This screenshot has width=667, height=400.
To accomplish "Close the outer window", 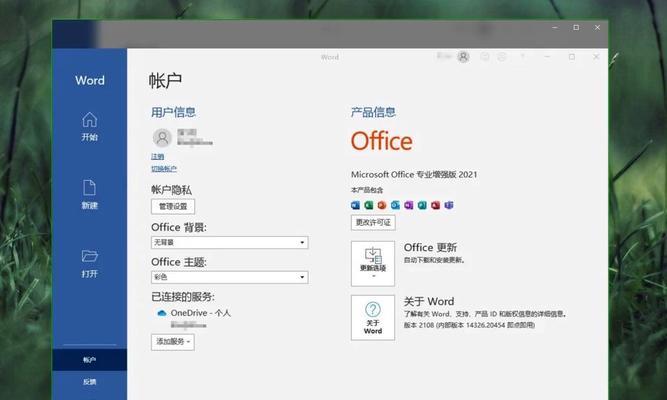I will [x=597, y=27].
